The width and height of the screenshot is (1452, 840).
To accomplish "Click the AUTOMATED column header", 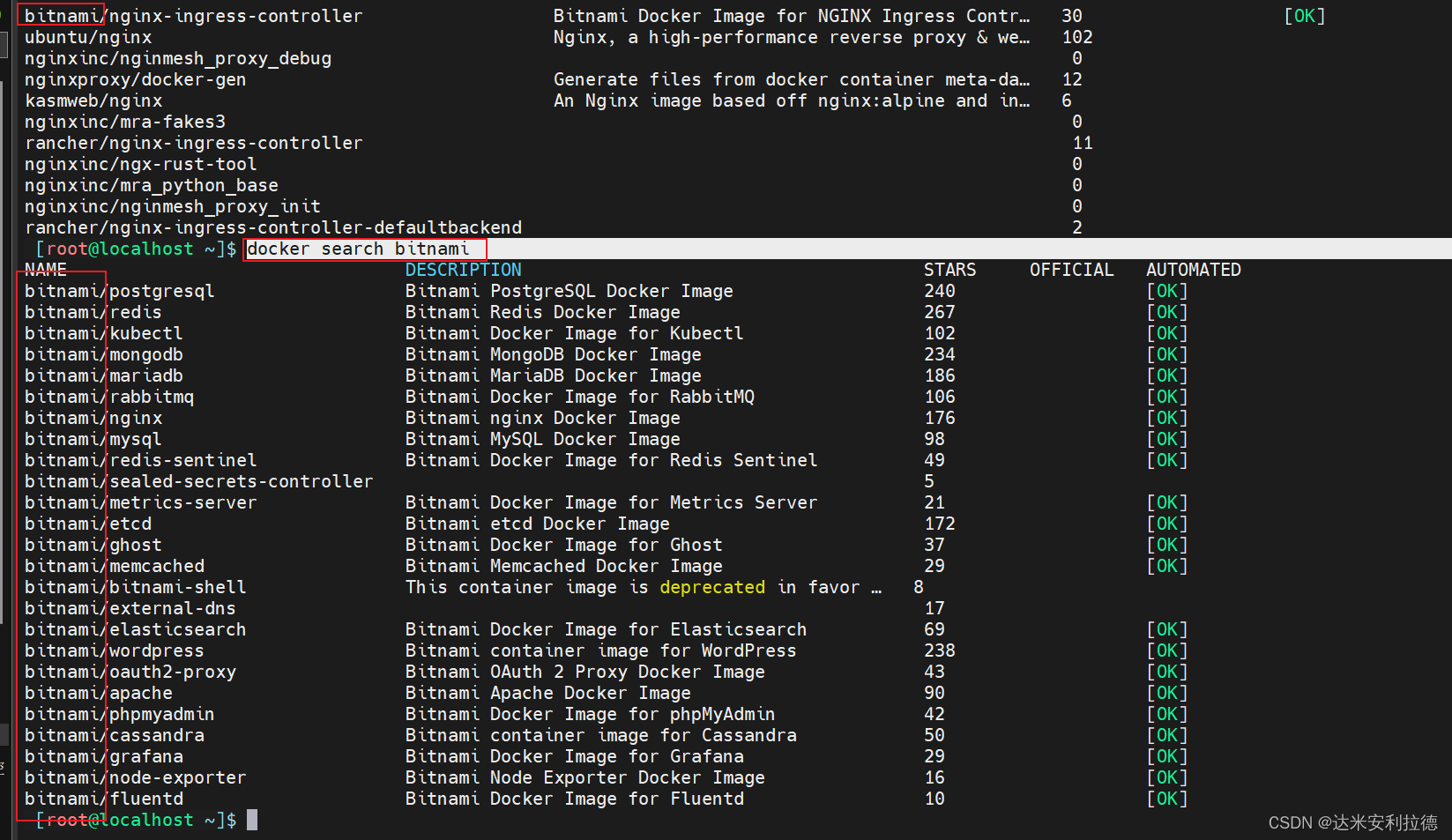I will click(x=1194, y=270).
